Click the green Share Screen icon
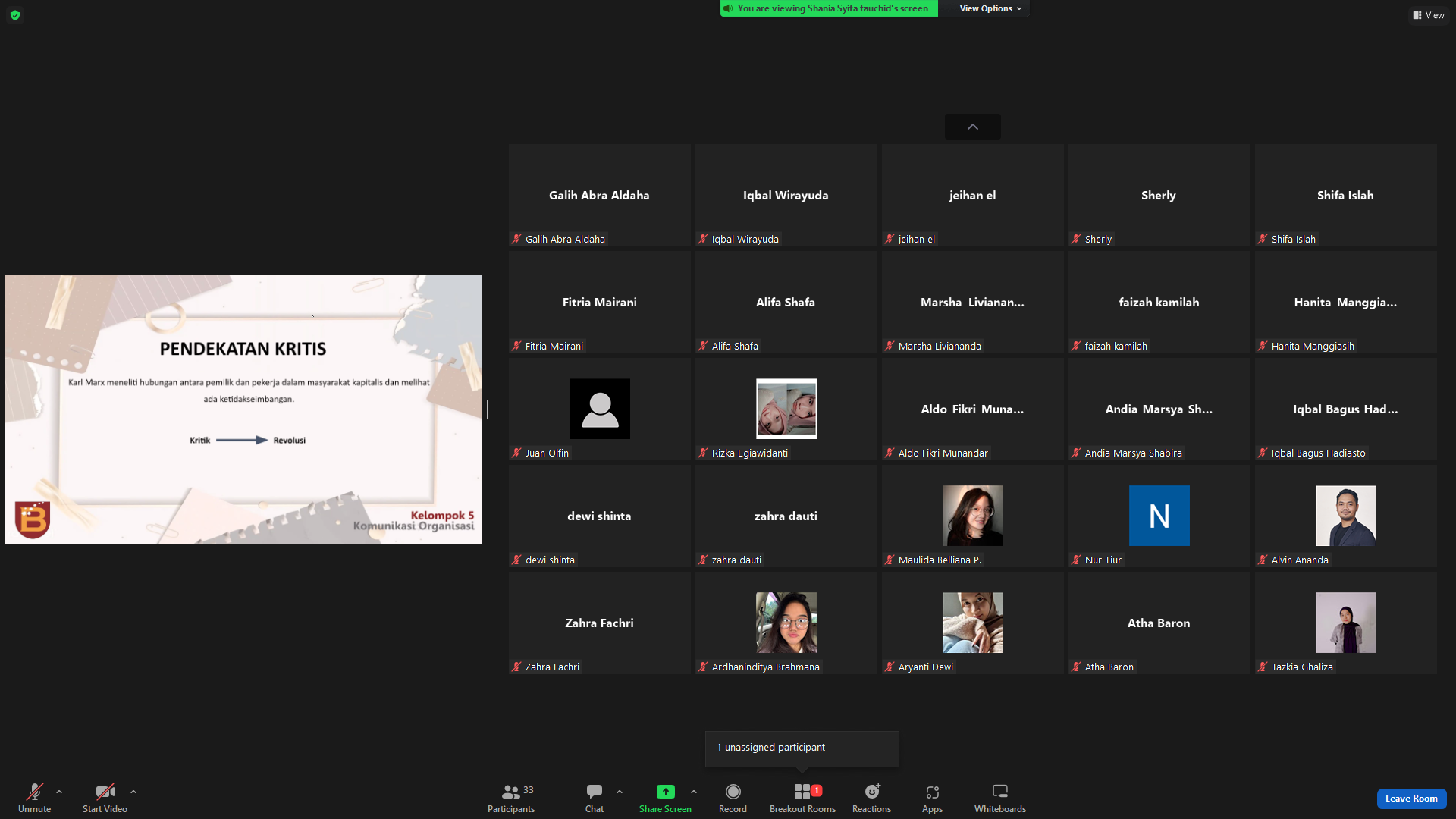Screen dimensions: 1456x819 [665, 792]
